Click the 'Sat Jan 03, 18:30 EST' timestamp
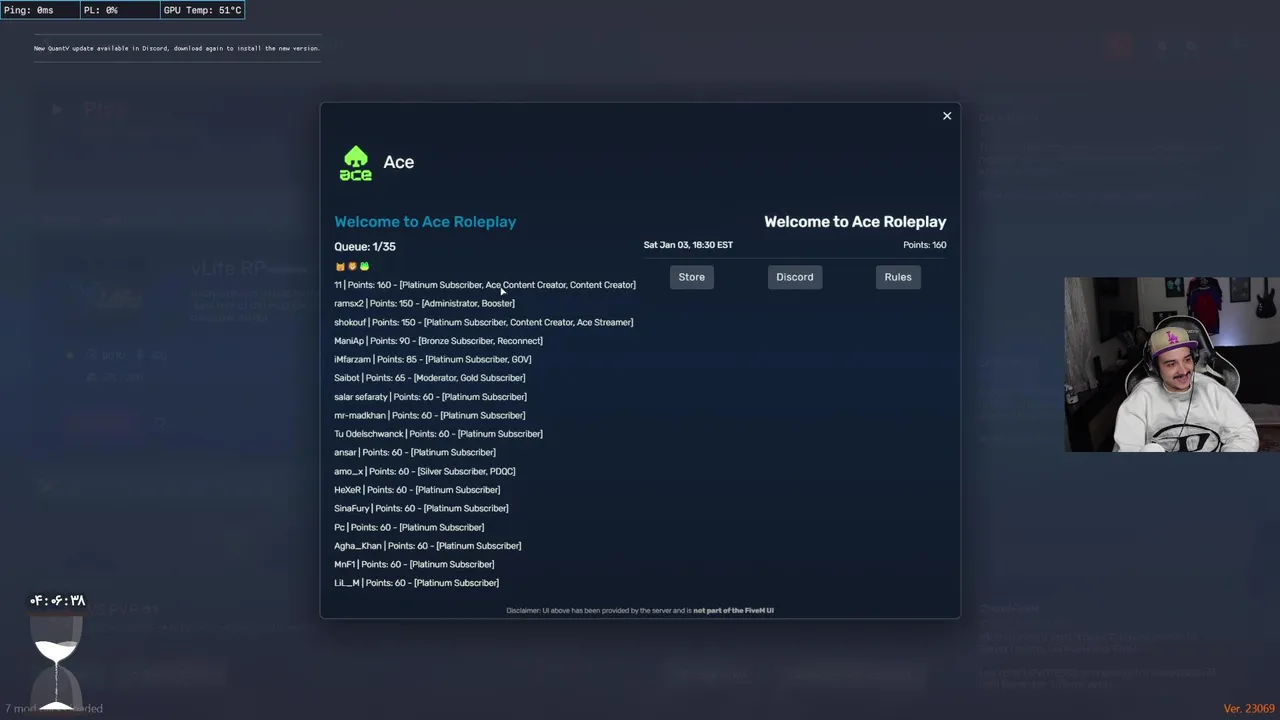1280x720 pixels. pos(688,245)
